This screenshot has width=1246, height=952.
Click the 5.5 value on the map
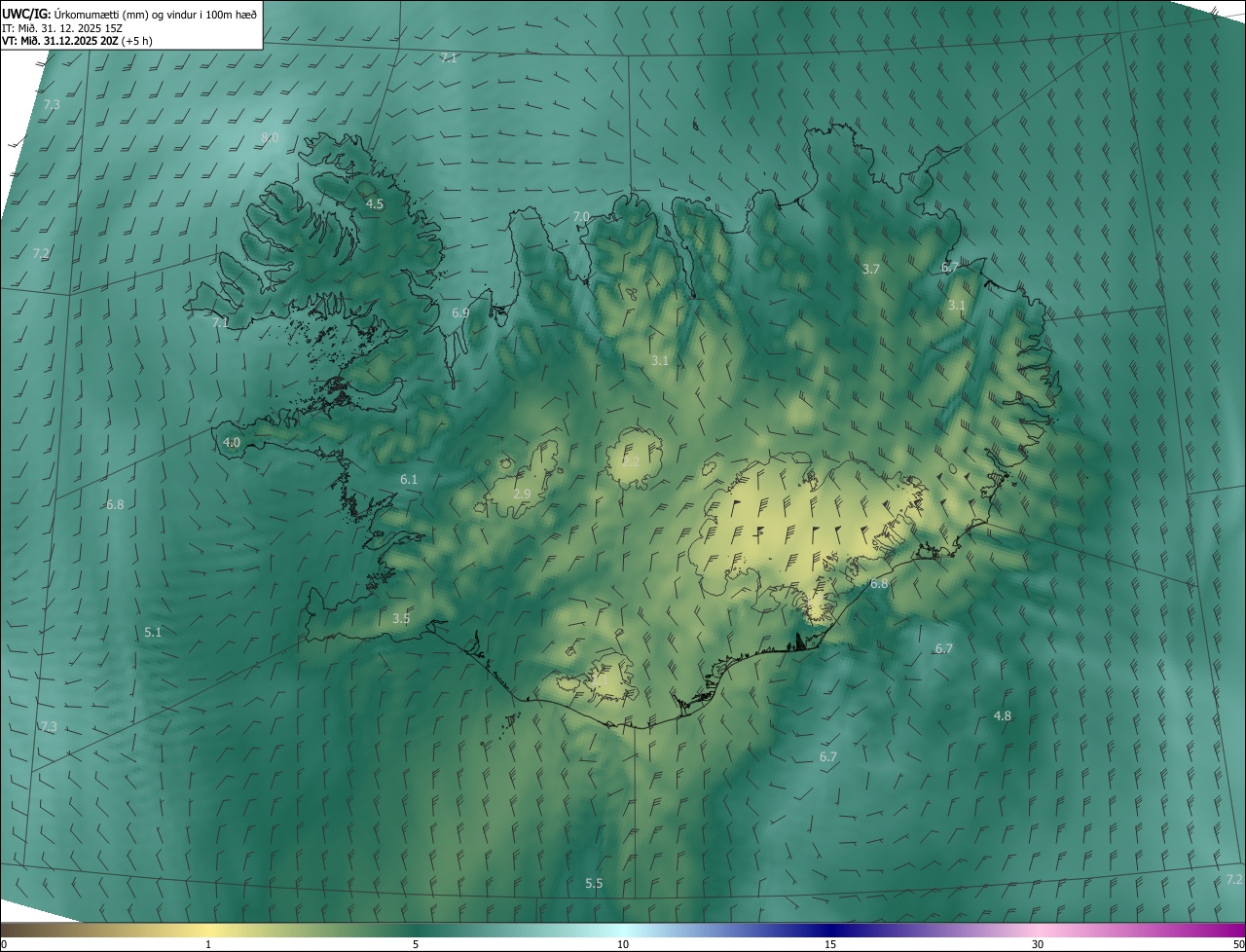point(594,883)
